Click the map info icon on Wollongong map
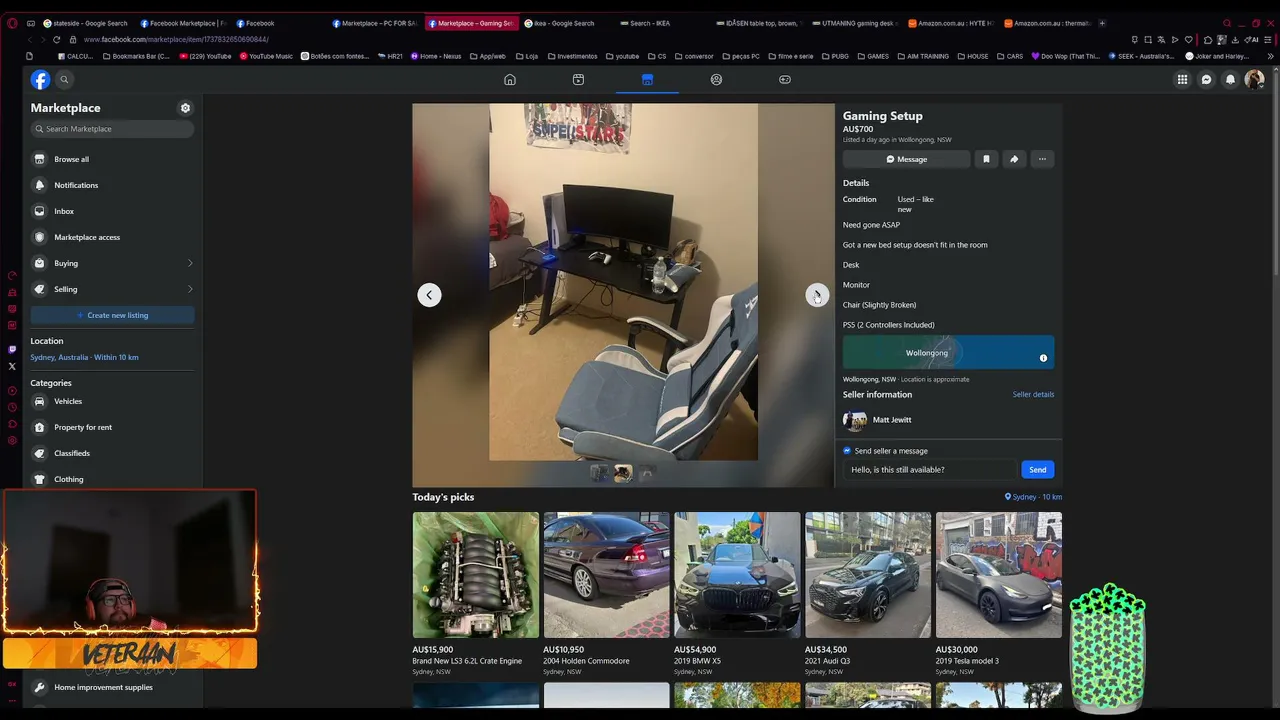The height and width of the screenshot is (720, 1280). coord(1043,358)
